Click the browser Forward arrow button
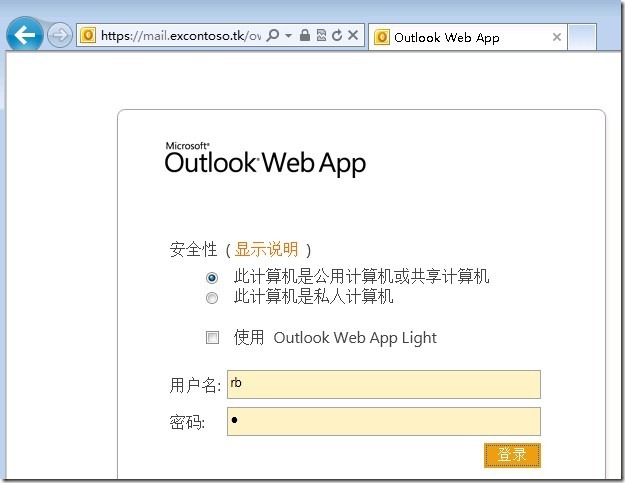Screen dimensions: 625x483 tap(59, 36)
